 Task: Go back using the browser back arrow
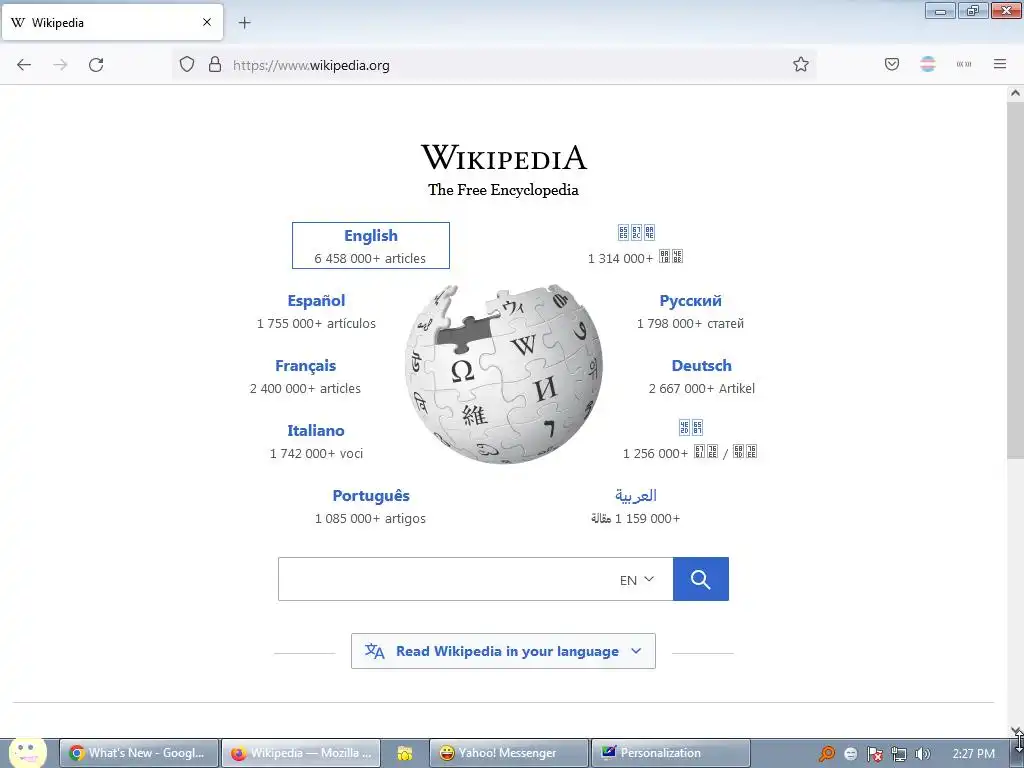tap(24, 65)
